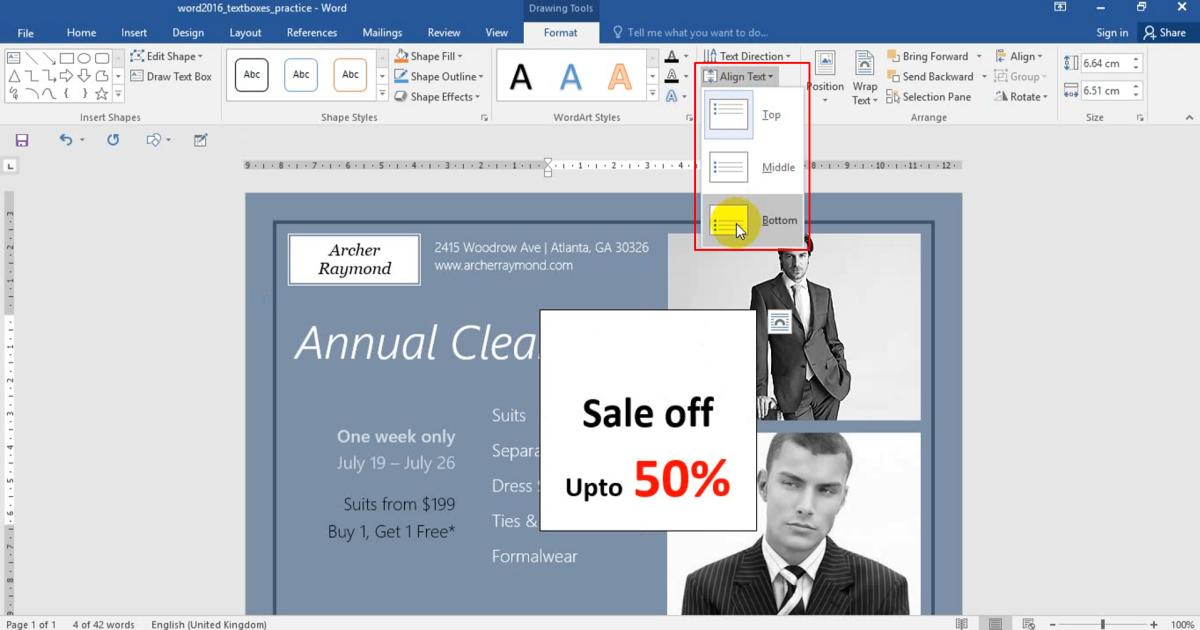Viewport: 1200px width, 630px height.
Task: Open the Text Direction dropdown
Action: tap(747, 56)
